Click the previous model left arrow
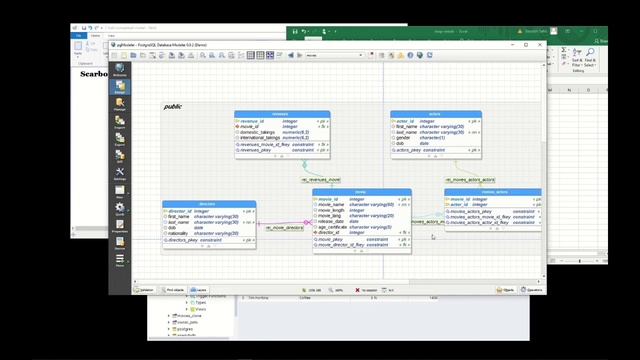The width and height of the screenshot is (640, 360). (x=291, y=55)
